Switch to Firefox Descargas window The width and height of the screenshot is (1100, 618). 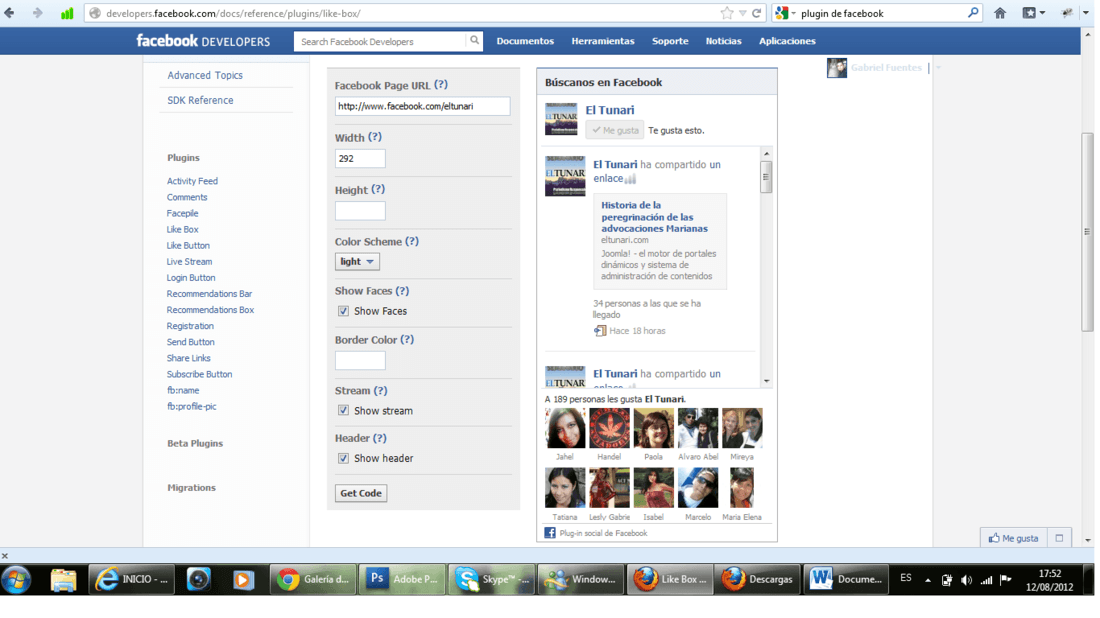[758, 579]
